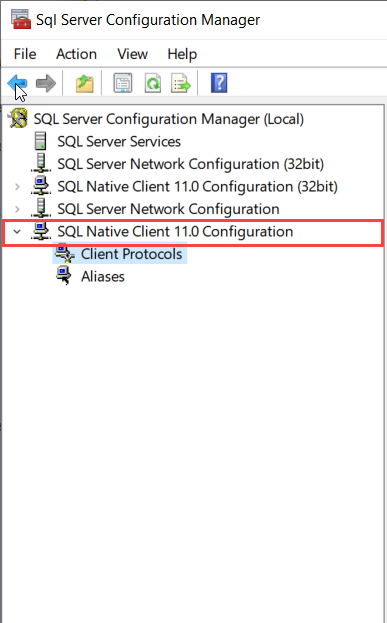Open the File menu
This screenshot has height=623, width=387.
pyautogui.click(x=25, y=54)
